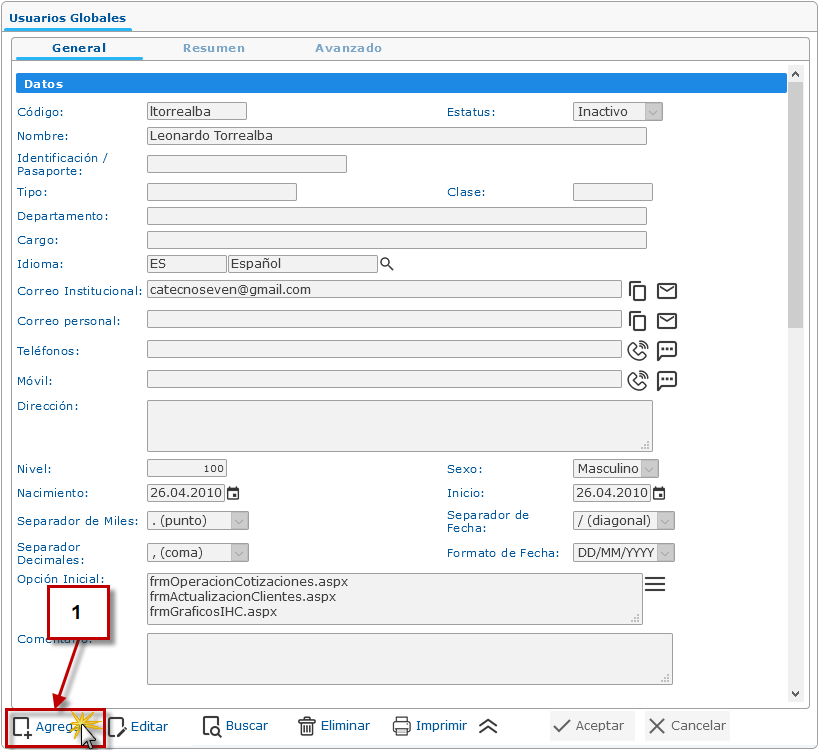Click the Eliminar button
The height and width of the screenshot is (750, 819).
[334, 726]
